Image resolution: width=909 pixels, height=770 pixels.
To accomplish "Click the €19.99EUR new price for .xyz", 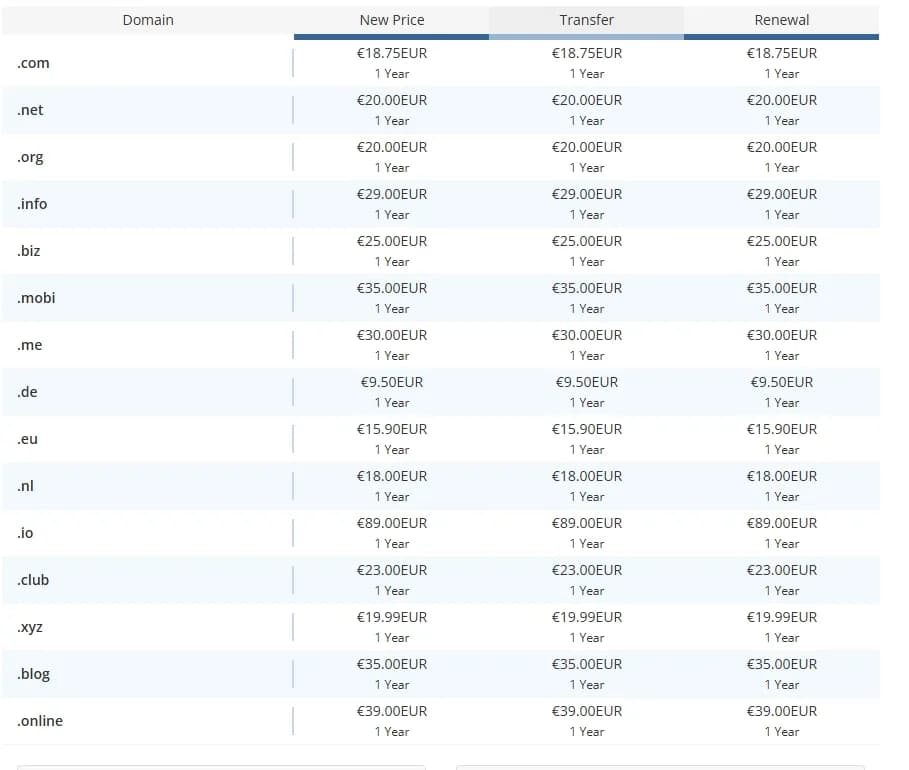I will [392, 617].
